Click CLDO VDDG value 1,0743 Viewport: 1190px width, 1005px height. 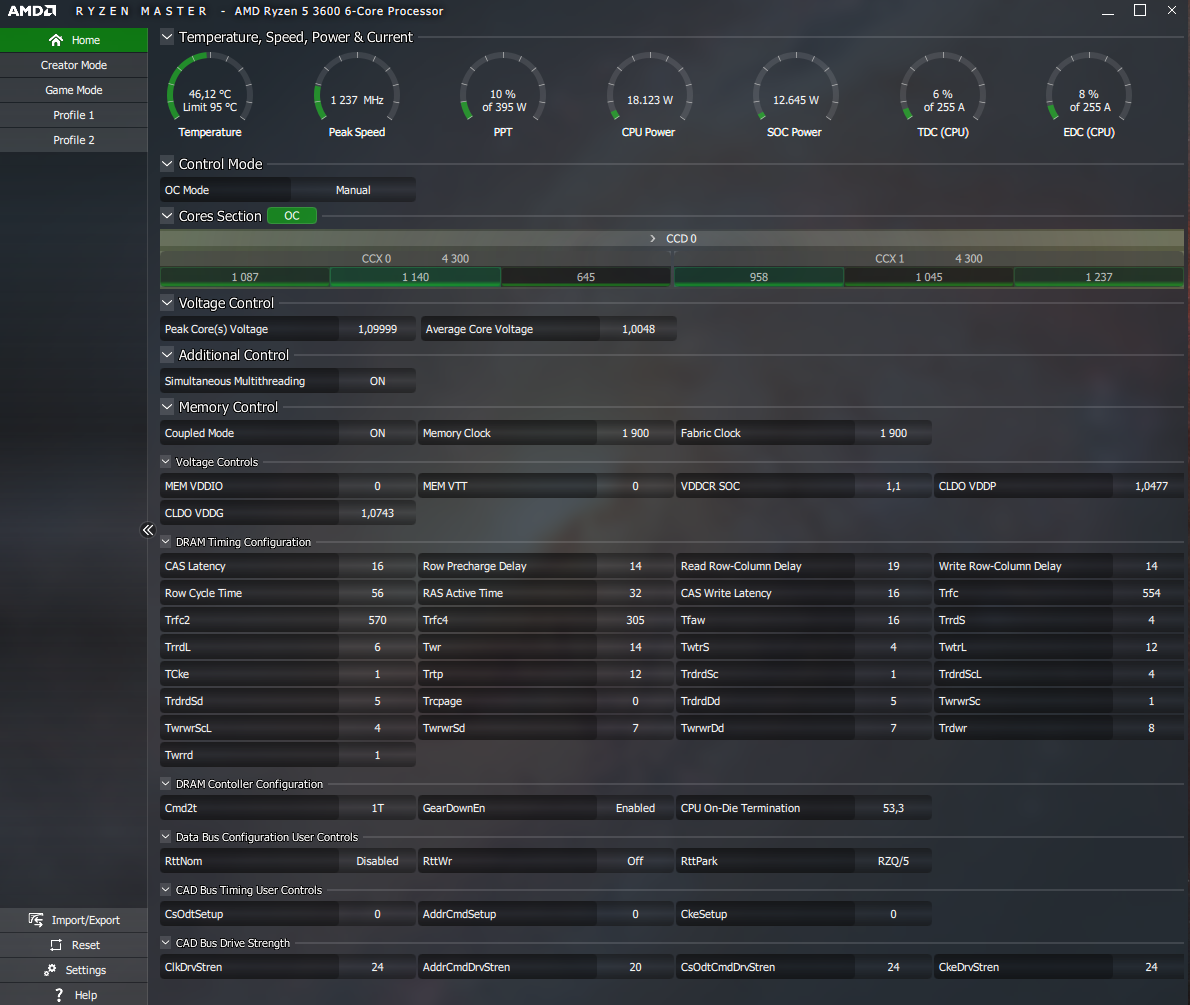point(377,514)
